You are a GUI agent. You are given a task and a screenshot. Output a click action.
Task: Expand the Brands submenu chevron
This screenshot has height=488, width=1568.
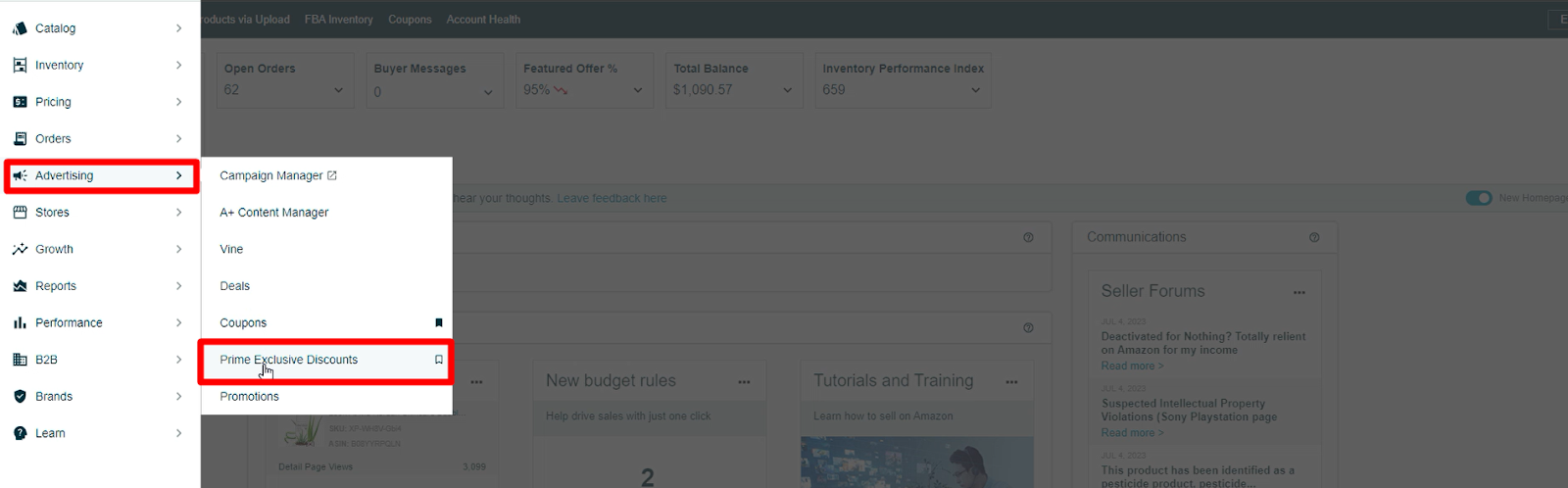coord(178,396)
